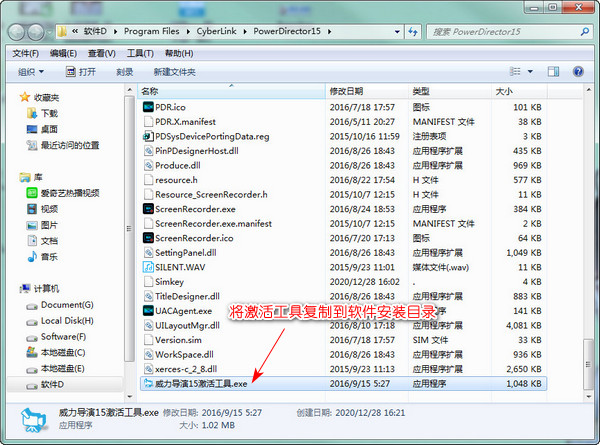Click the change view icon

[x=515, y=72]
